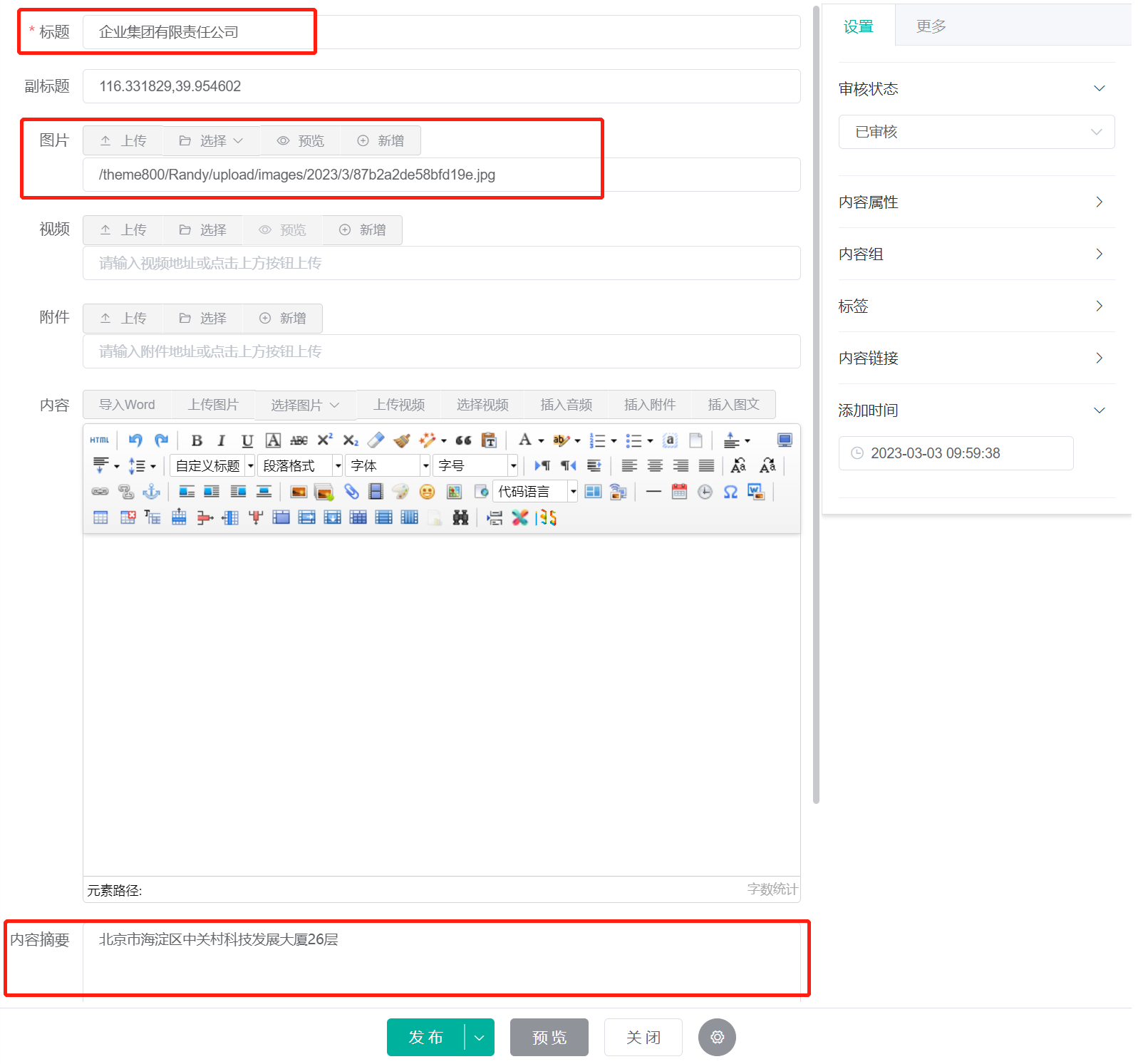Click the round settings gear button
This screenshot has height=1064, width=1138.
pos(717,1038)
